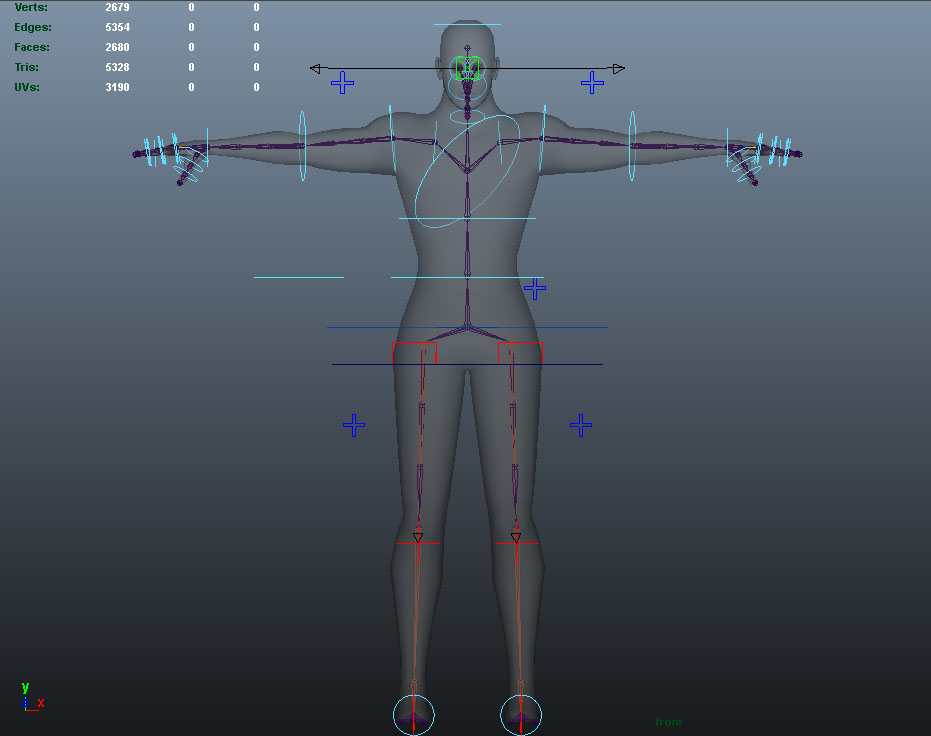
Task: Select cyan horizontal line control across waist
Action: pyautogui.click(x=467, y=277)
